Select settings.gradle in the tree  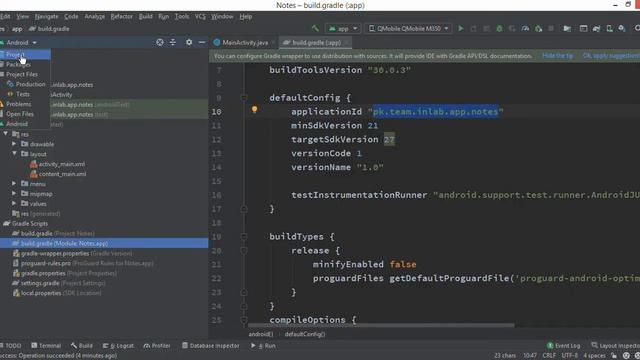[x=59, y=283]
